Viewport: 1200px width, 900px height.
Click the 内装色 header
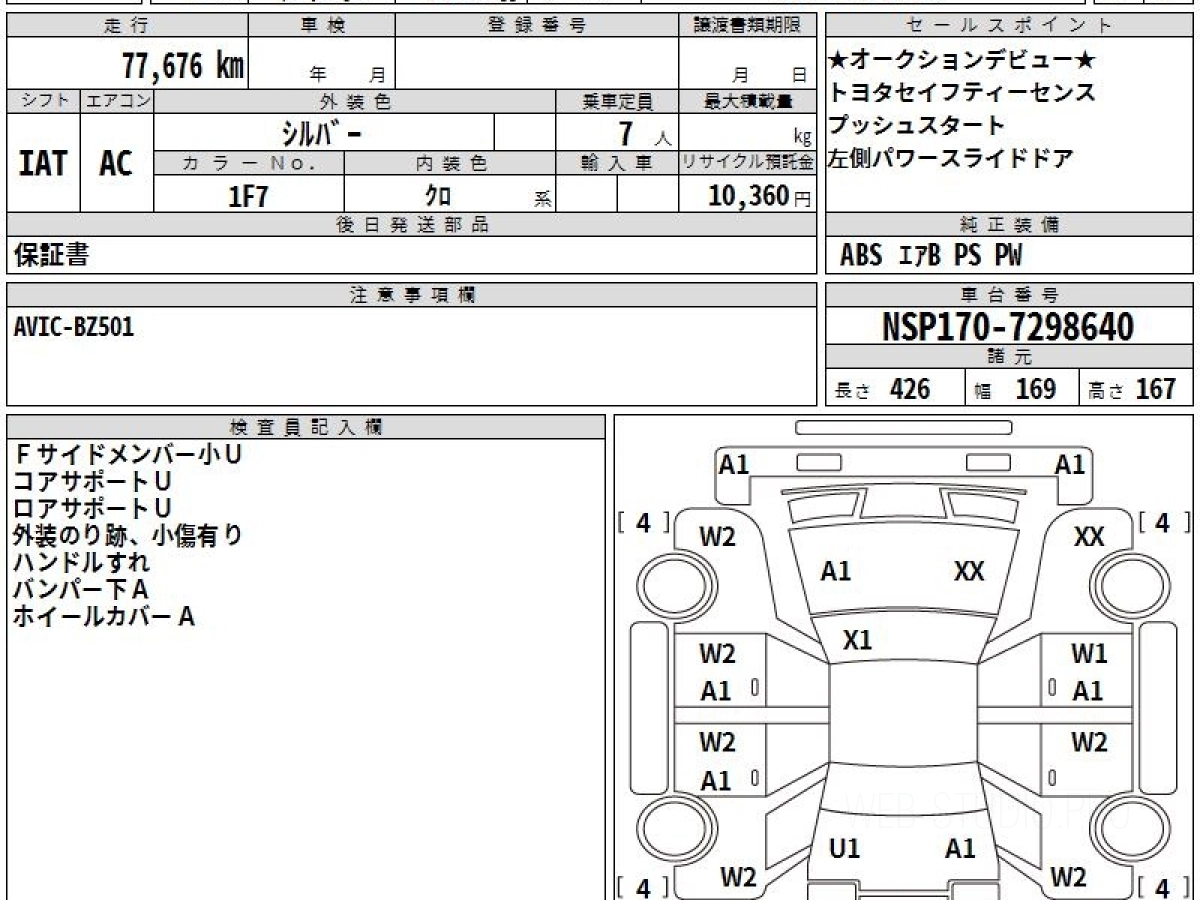(x=451, y=163)
